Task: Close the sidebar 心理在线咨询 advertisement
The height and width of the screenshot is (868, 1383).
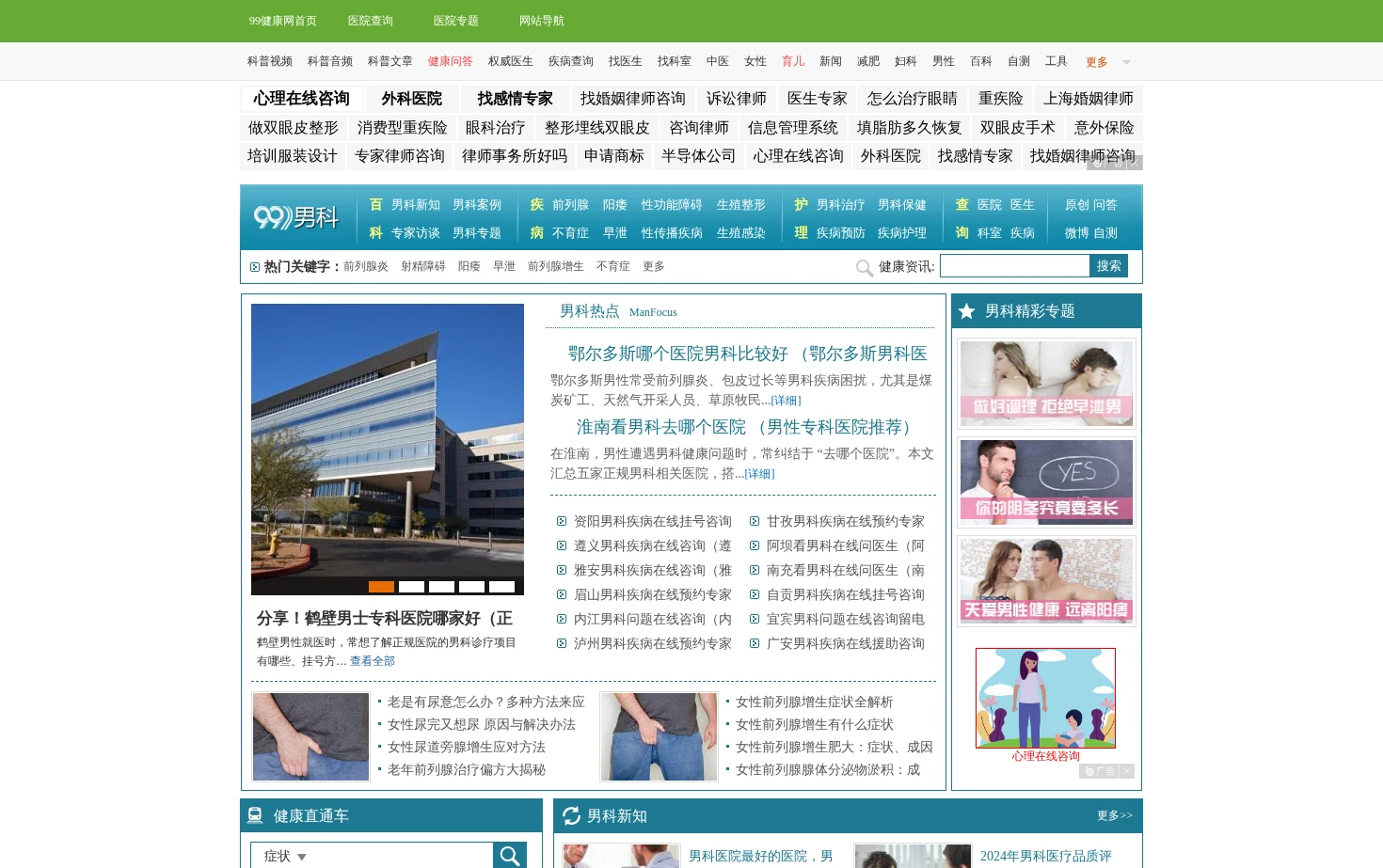Action: click(x=1127, y=771)
